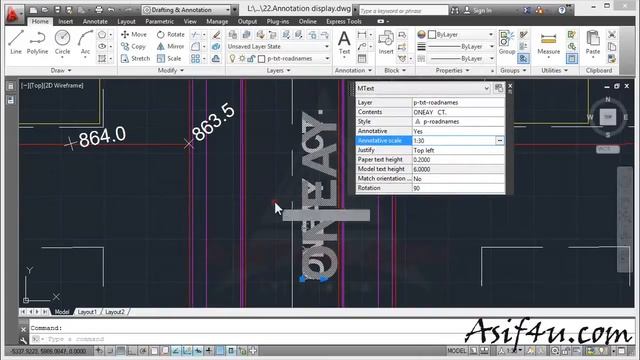Click the Scale tool
The image size is (640, 360).
coord(169,59)
